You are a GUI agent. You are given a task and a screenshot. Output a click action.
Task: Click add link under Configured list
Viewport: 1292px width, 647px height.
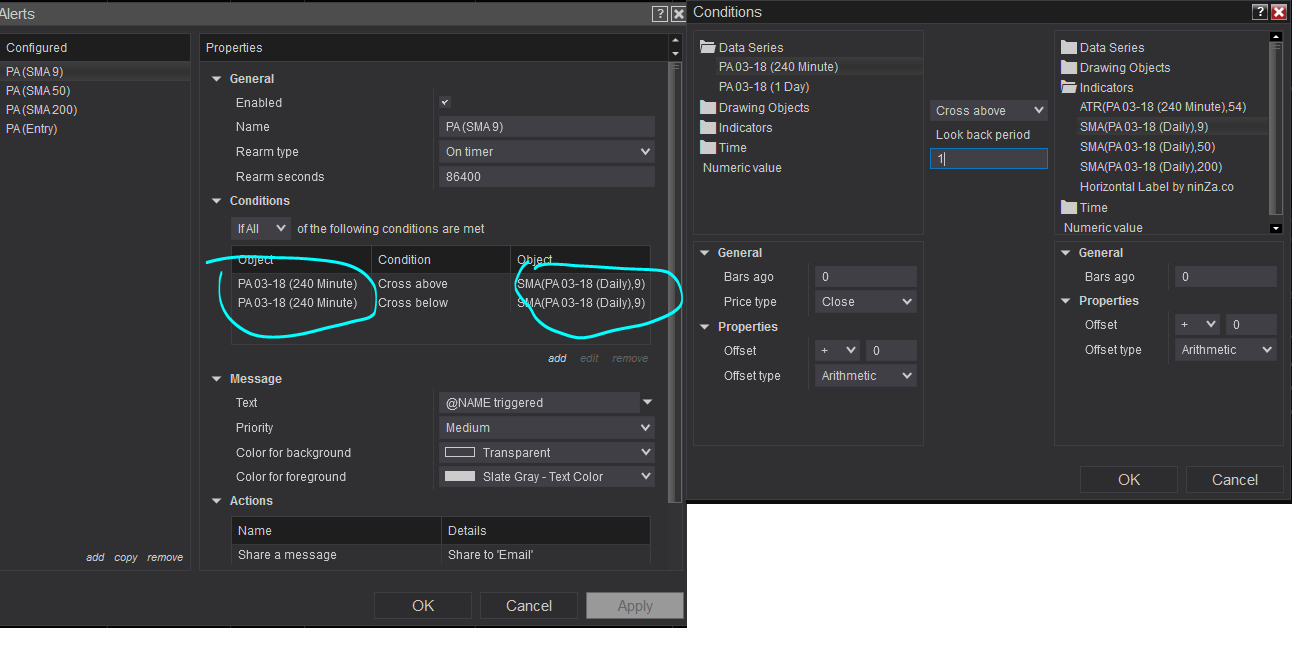tap(95, 557)
